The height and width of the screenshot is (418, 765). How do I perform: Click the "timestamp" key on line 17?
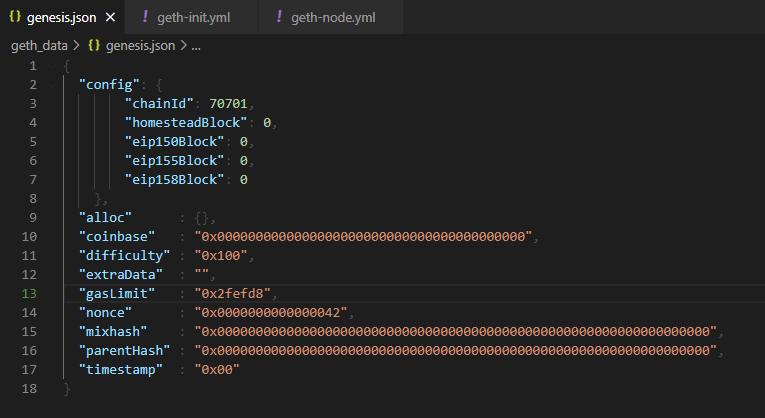pos(121,370)
